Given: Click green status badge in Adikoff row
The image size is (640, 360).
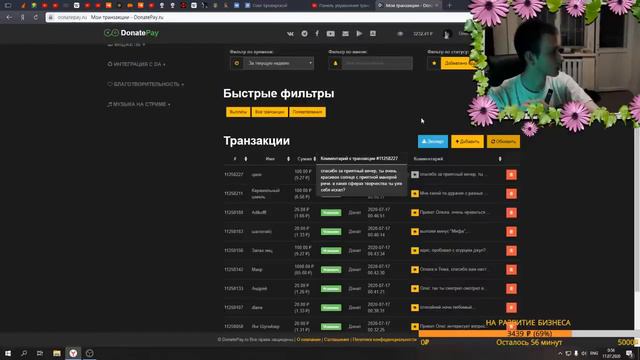Looking at the screenshot, I should pyautogui.click(x=331, y=213).
